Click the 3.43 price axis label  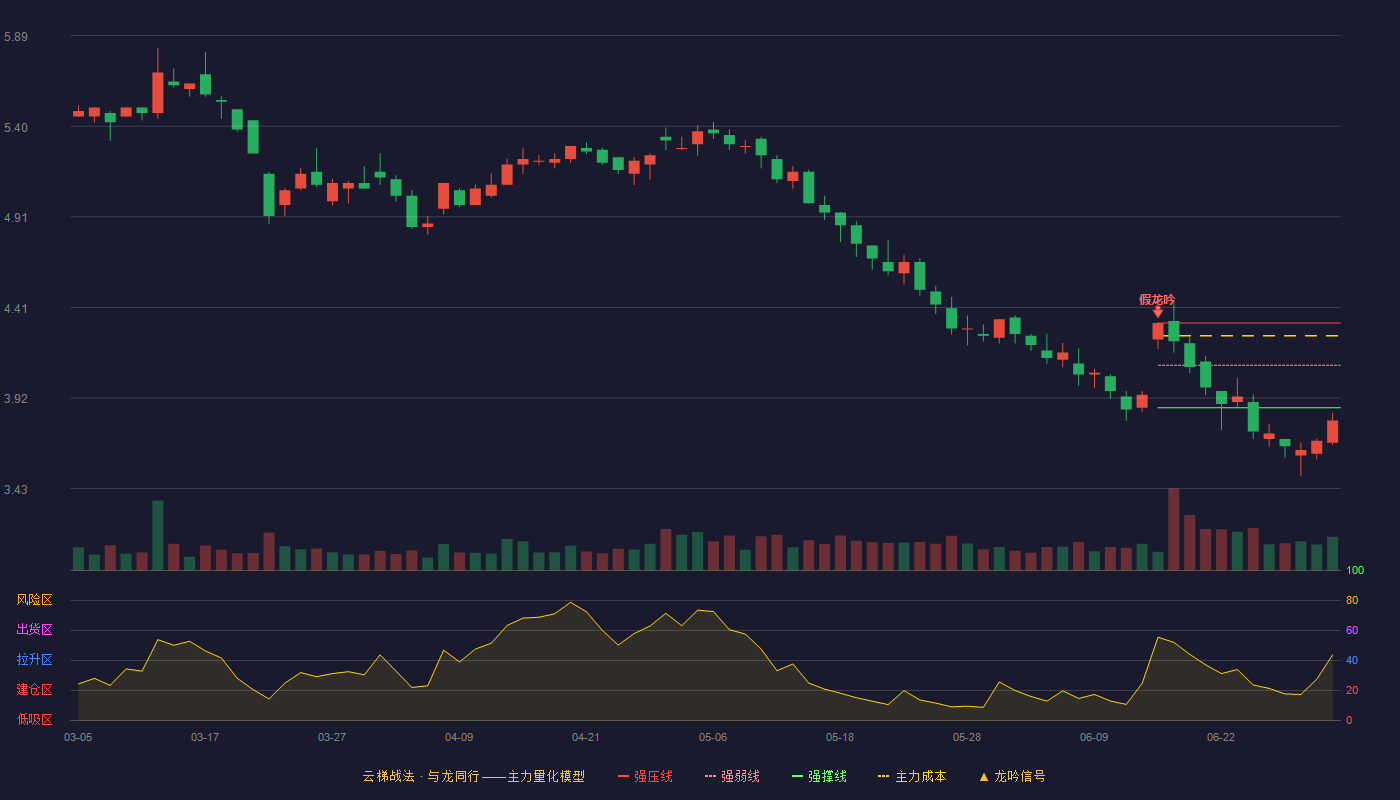(x=16, y=490)
